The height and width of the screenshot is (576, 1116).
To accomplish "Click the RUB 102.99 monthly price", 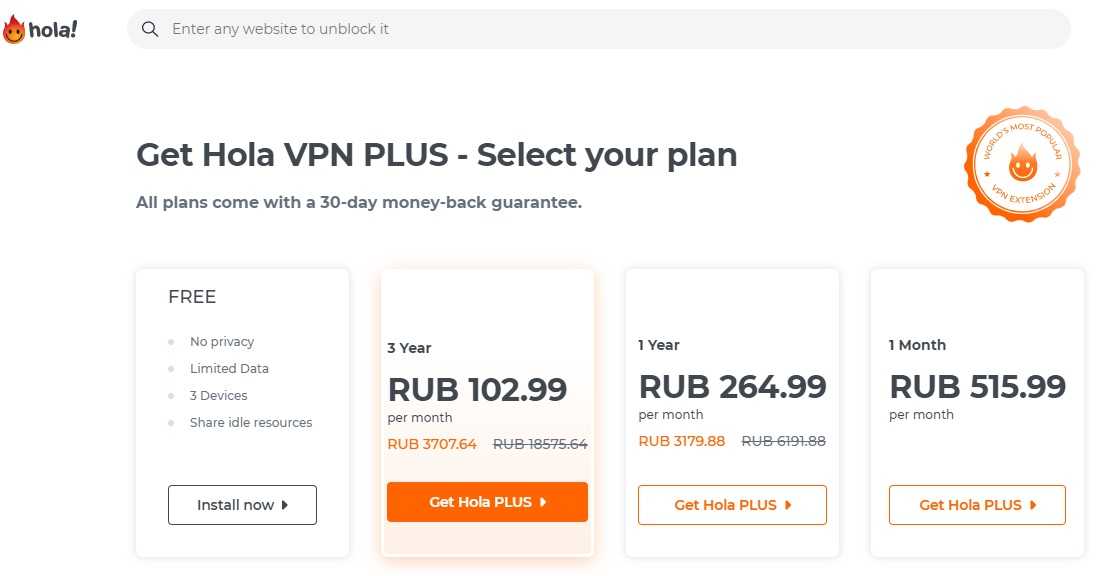I will tap(477, 388).
